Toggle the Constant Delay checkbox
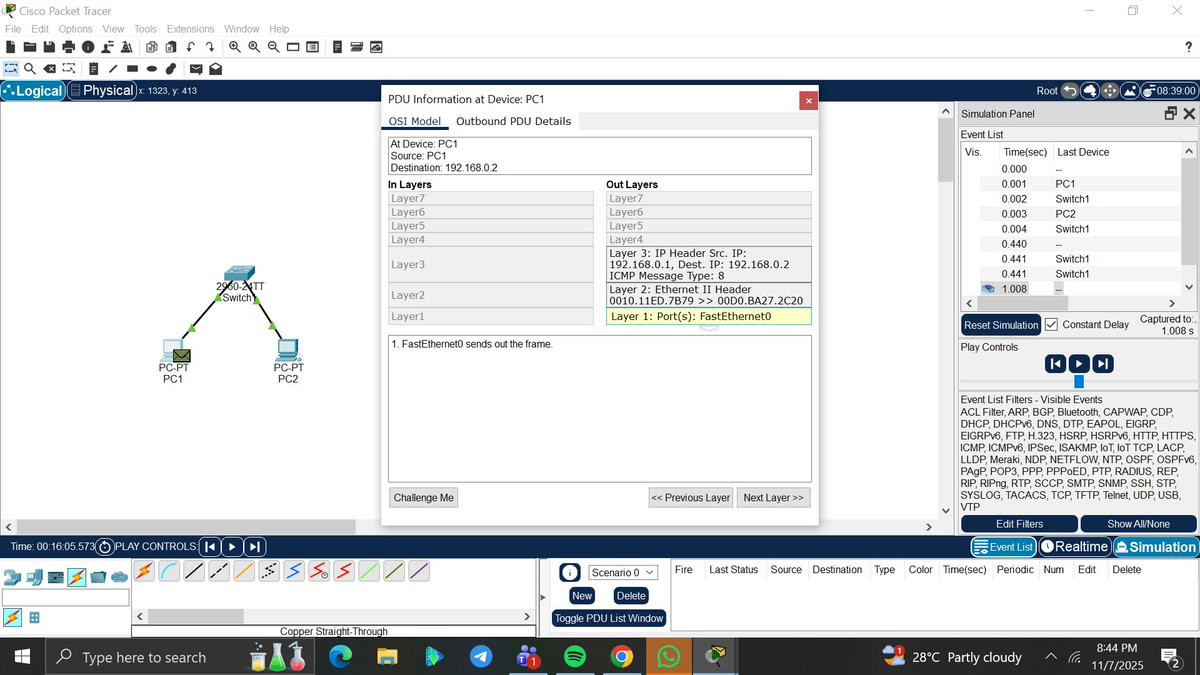The height and width of the screenshot is (675, 1200). [1051, 324]
